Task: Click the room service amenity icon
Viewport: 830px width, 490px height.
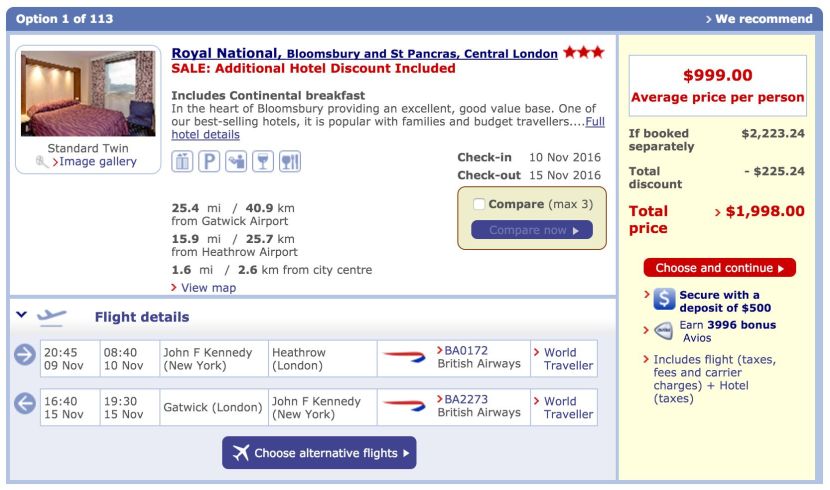Action: [x=236, y=161]
